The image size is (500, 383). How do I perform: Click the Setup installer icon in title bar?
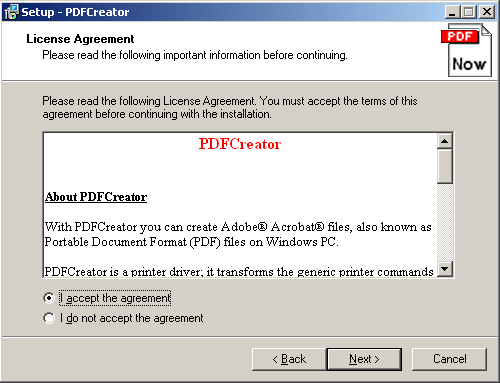11,12
